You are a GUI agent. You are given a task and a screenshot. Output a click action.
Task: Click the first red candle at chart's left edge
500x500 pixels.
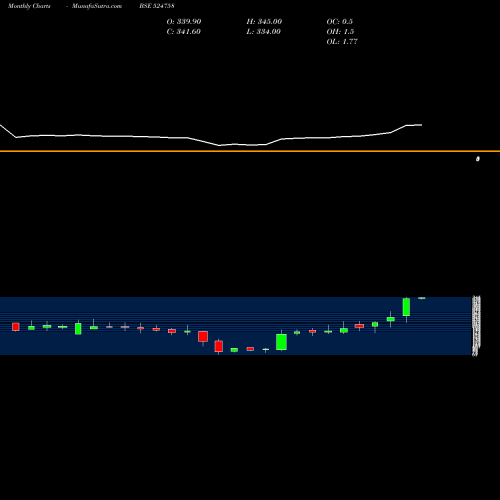click(x=16, y=327)
